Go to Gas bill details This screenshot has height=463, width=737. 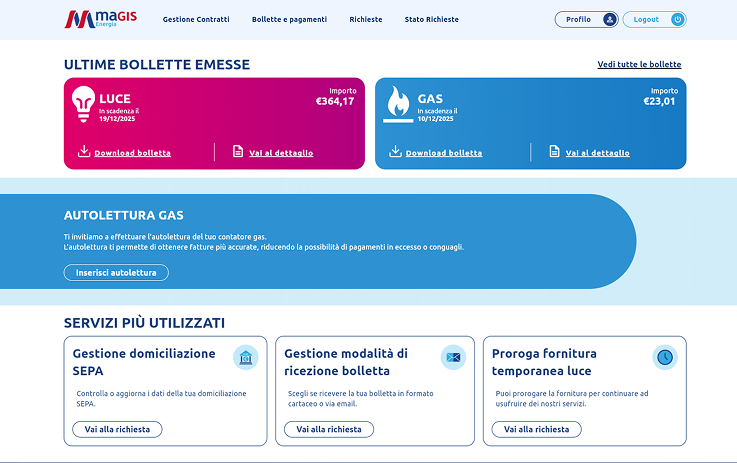point(597,153)
